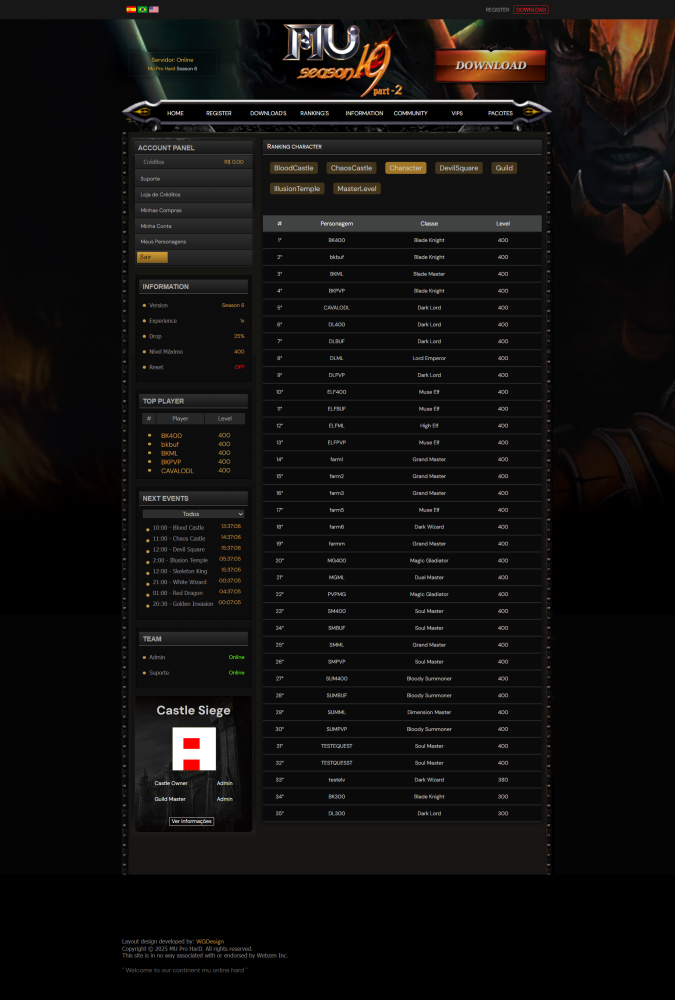Click the MU Season 9 logo
The width and height of the screenshot is (675, 1000).
(343, 59)
